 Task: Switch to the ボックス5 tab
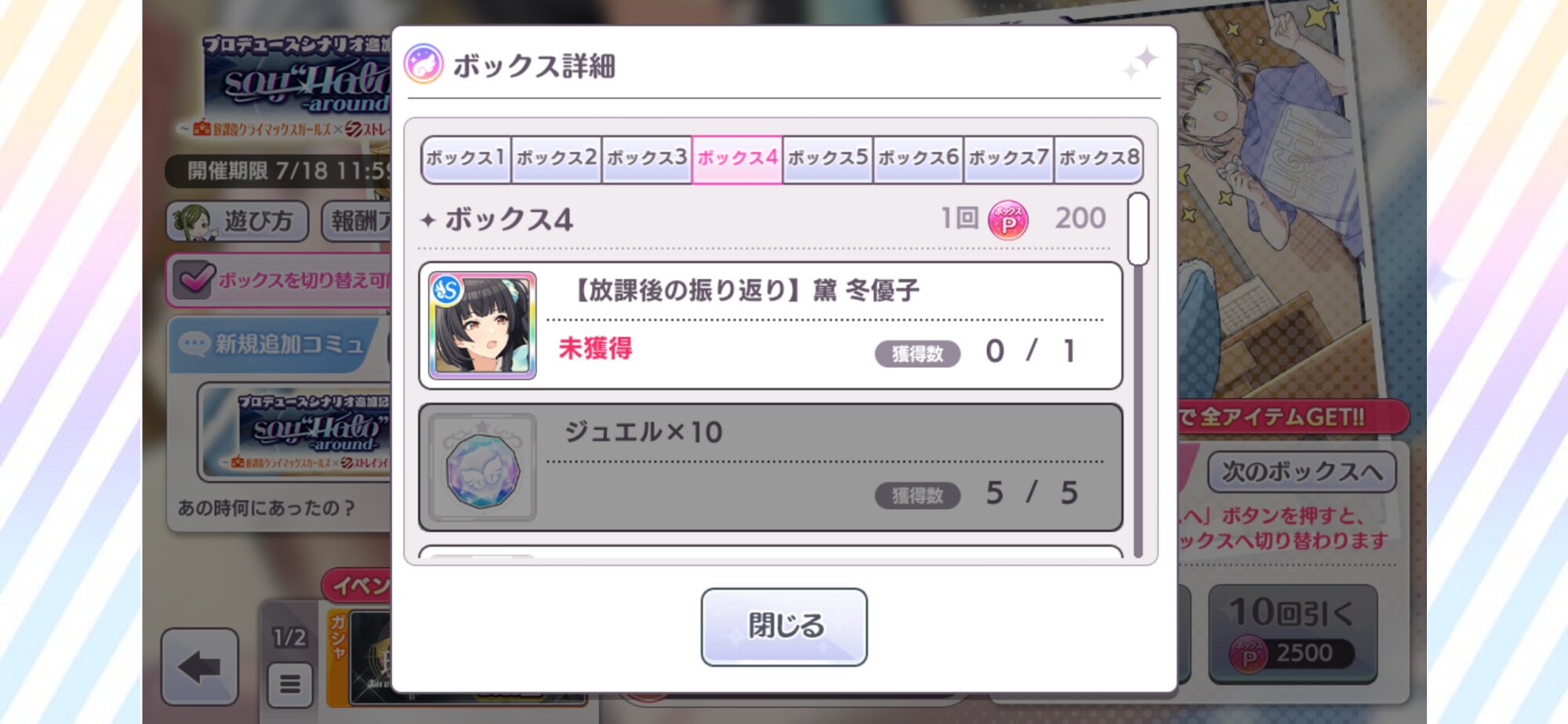tap(828, 159)
